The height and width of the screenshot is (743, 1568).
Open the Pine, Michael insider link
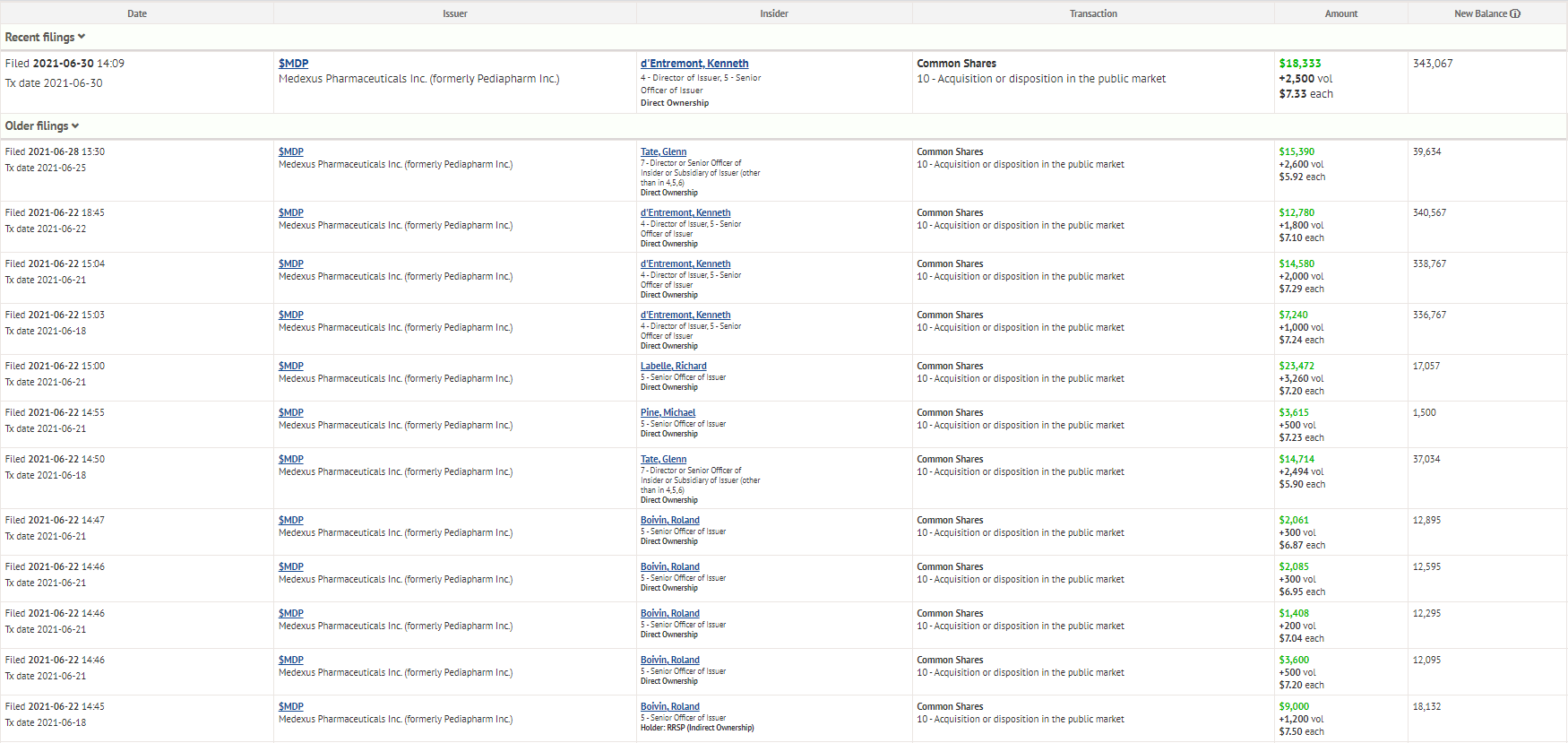point(668,412)
